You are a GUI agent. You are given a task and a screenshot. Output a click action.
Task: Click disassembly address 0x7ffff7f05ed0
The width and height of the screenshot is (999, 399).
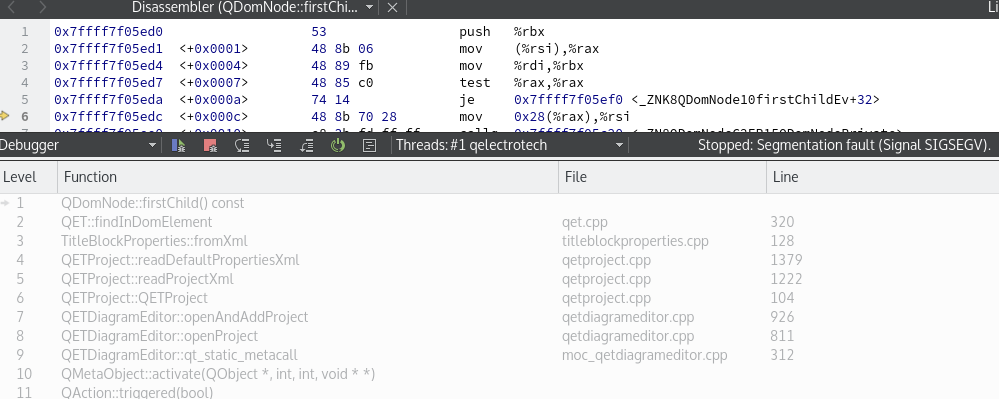(108, 32)
